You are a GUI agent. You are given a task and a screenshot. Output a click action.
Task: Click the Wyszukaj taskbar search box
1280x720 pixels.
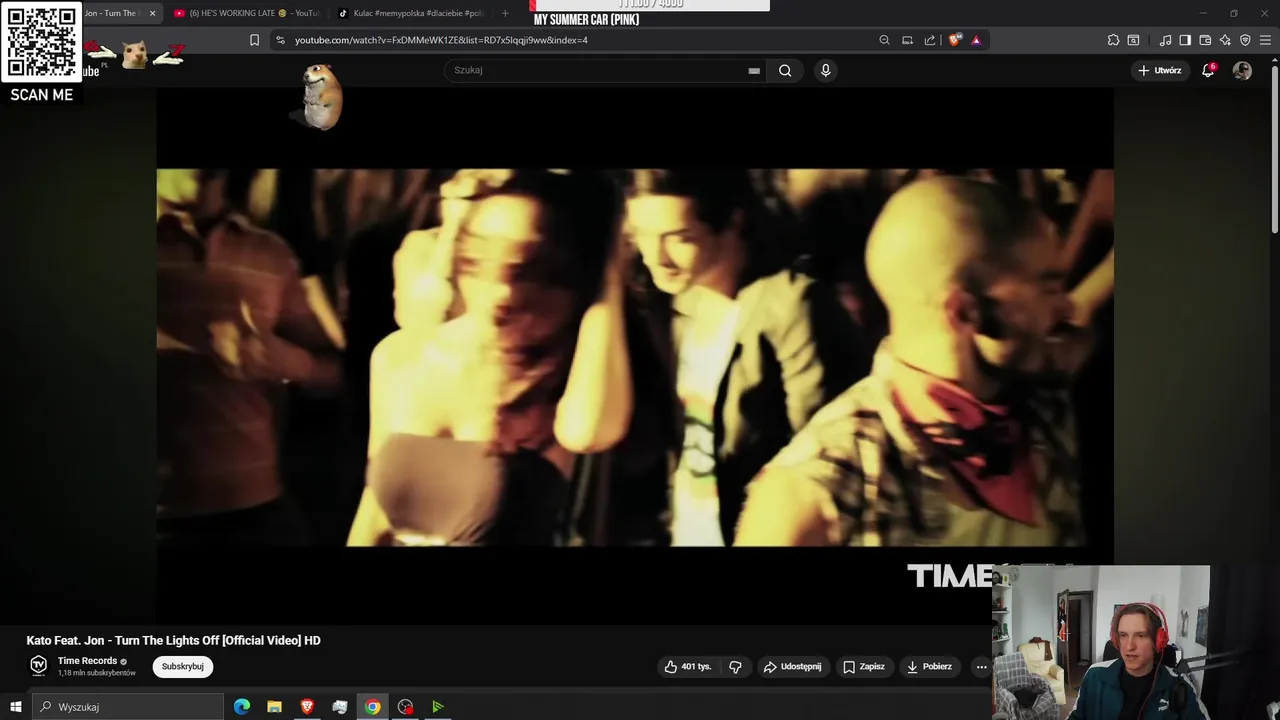pyautogui.click(x=128, y=707)
